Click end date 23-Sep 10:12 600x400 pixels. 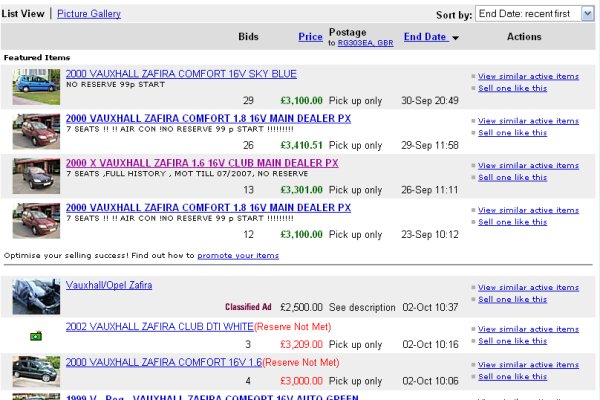pos(430,235)
